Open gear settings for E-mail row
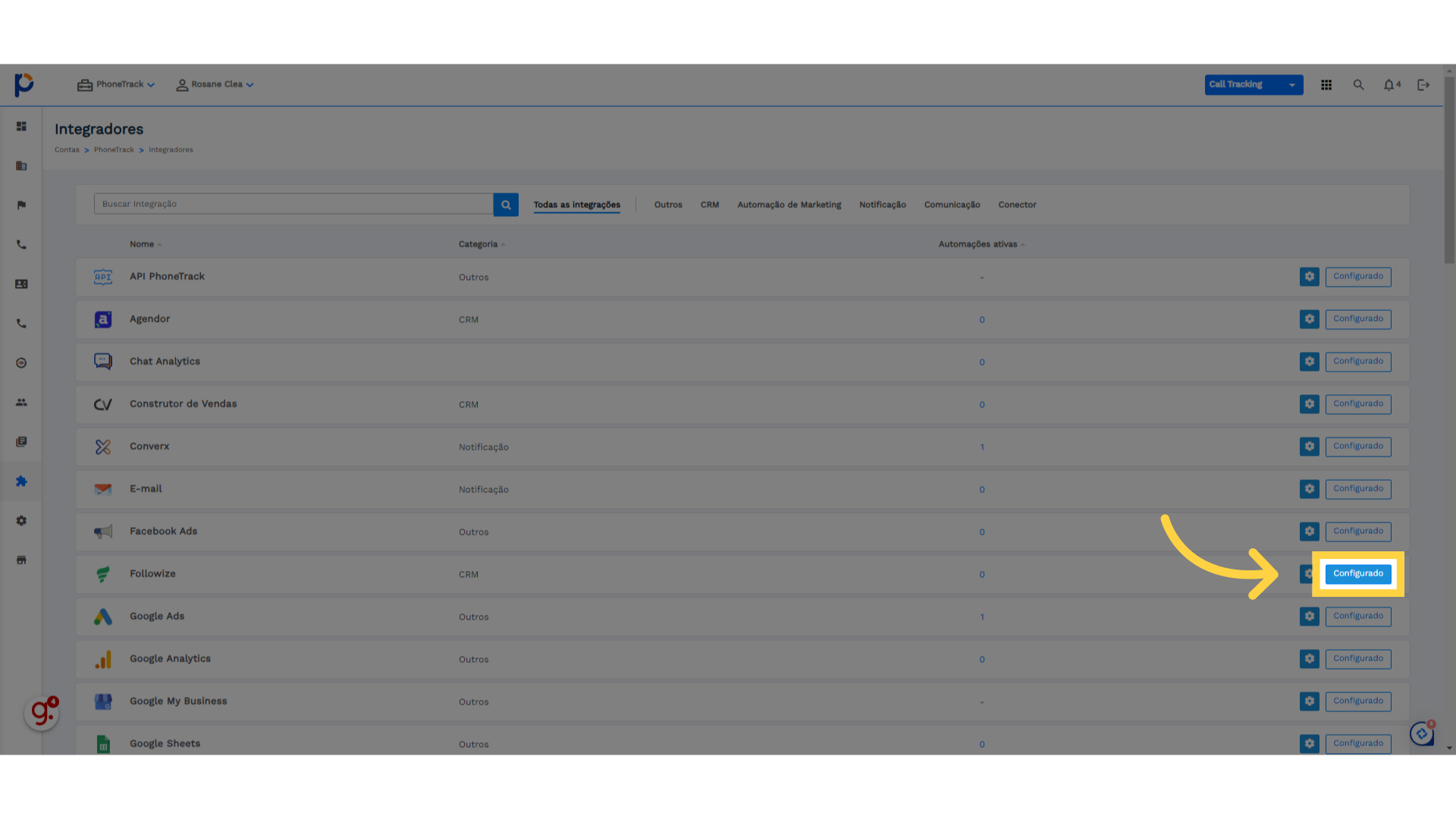This screenshot has height=819, width=1456. [1310, 489]
